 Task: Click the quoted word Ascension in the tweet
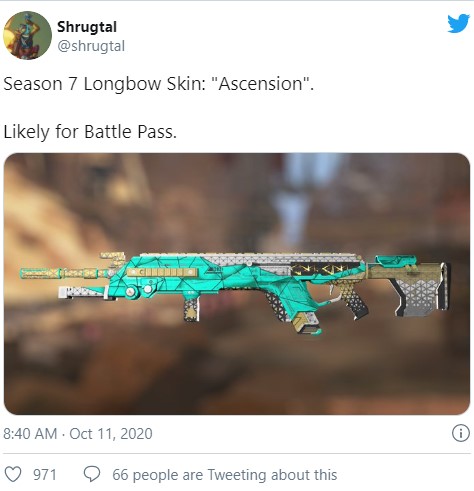coord(260,84)
